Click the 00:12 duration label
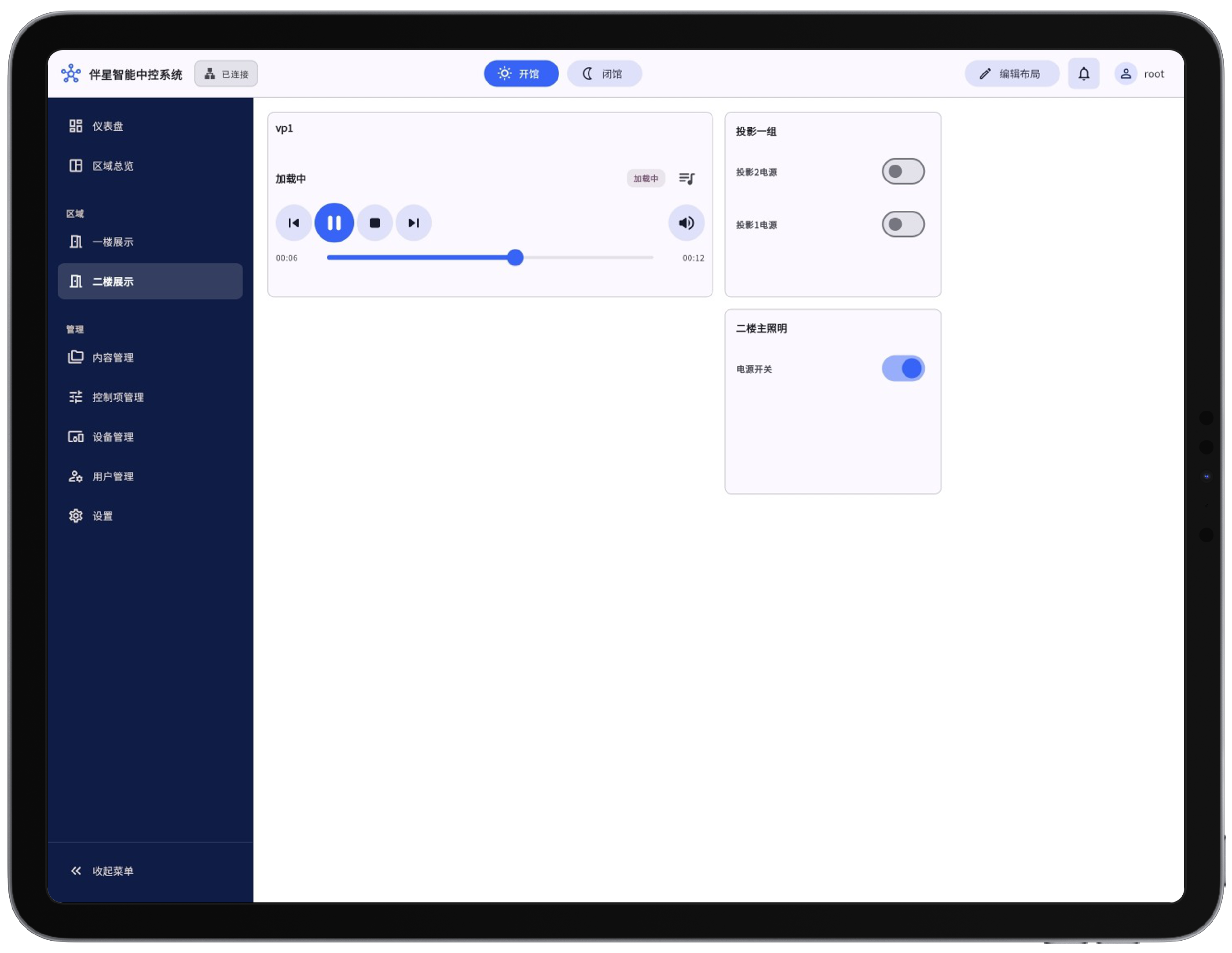 [x=693, y=258]
